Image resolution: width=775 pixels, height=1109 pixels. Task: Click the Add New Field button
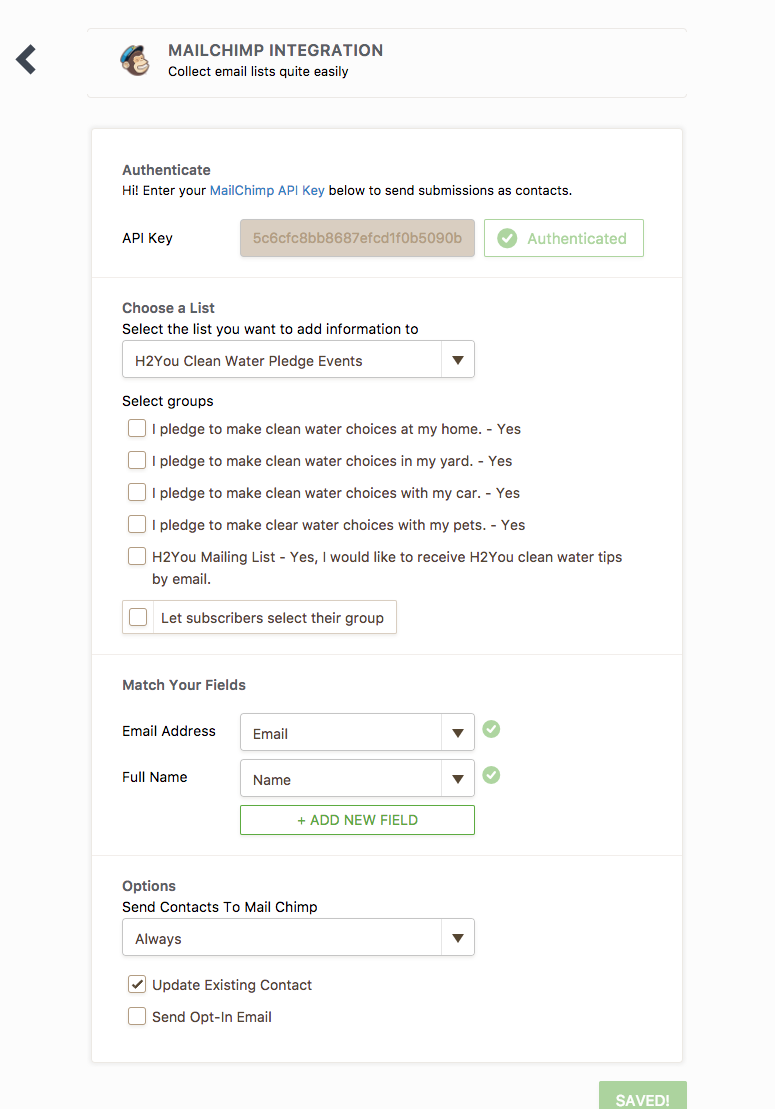pyautogui.click(x=357, y=820)
